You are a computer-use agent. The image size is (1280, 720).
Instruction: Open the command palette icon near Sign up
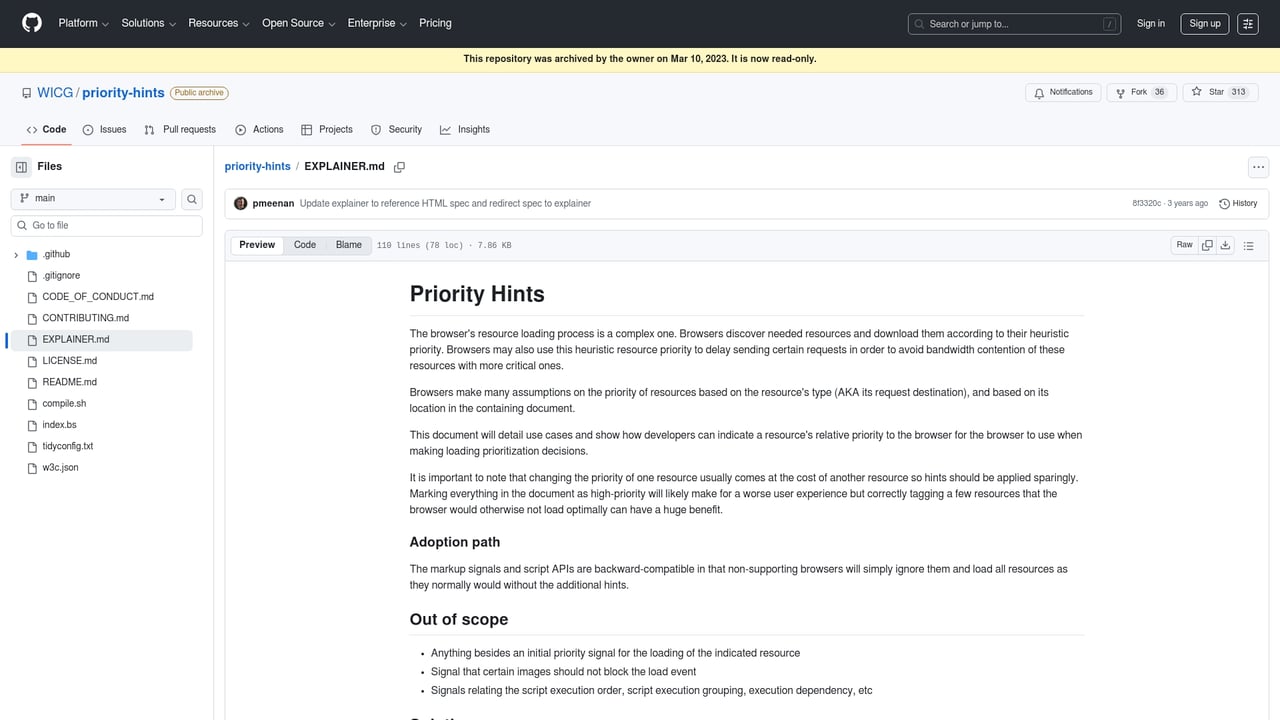coord(1247,23)
